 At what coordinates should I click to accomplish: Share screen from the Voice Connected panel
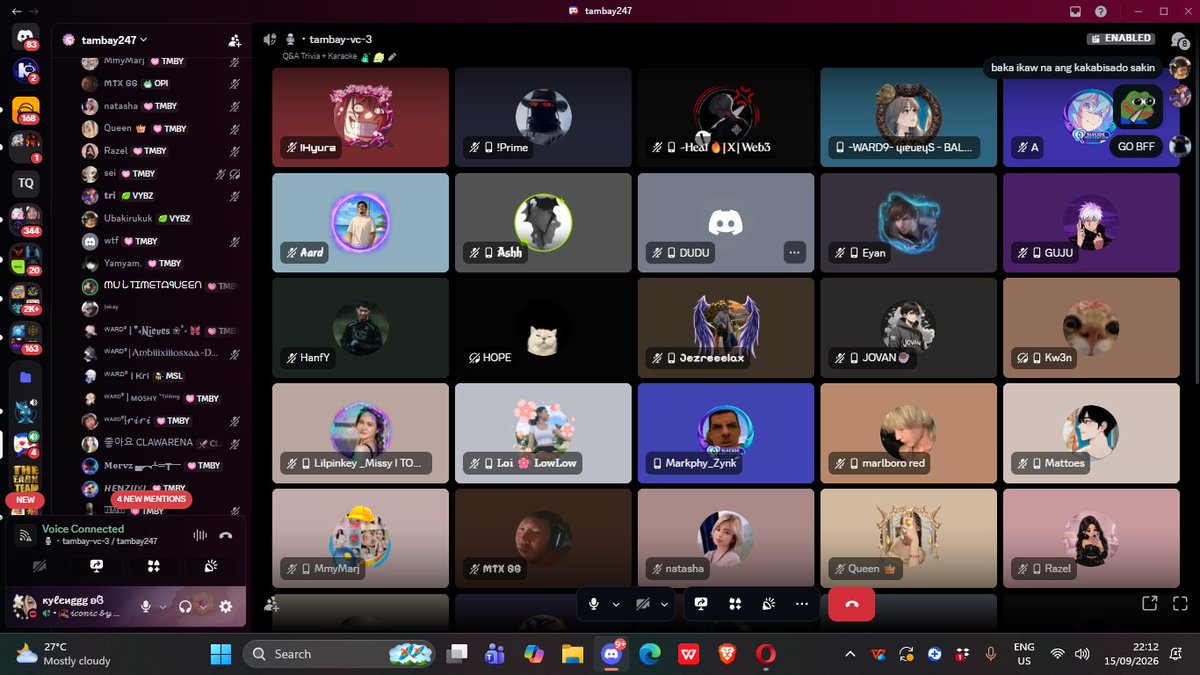coord(96,566)
